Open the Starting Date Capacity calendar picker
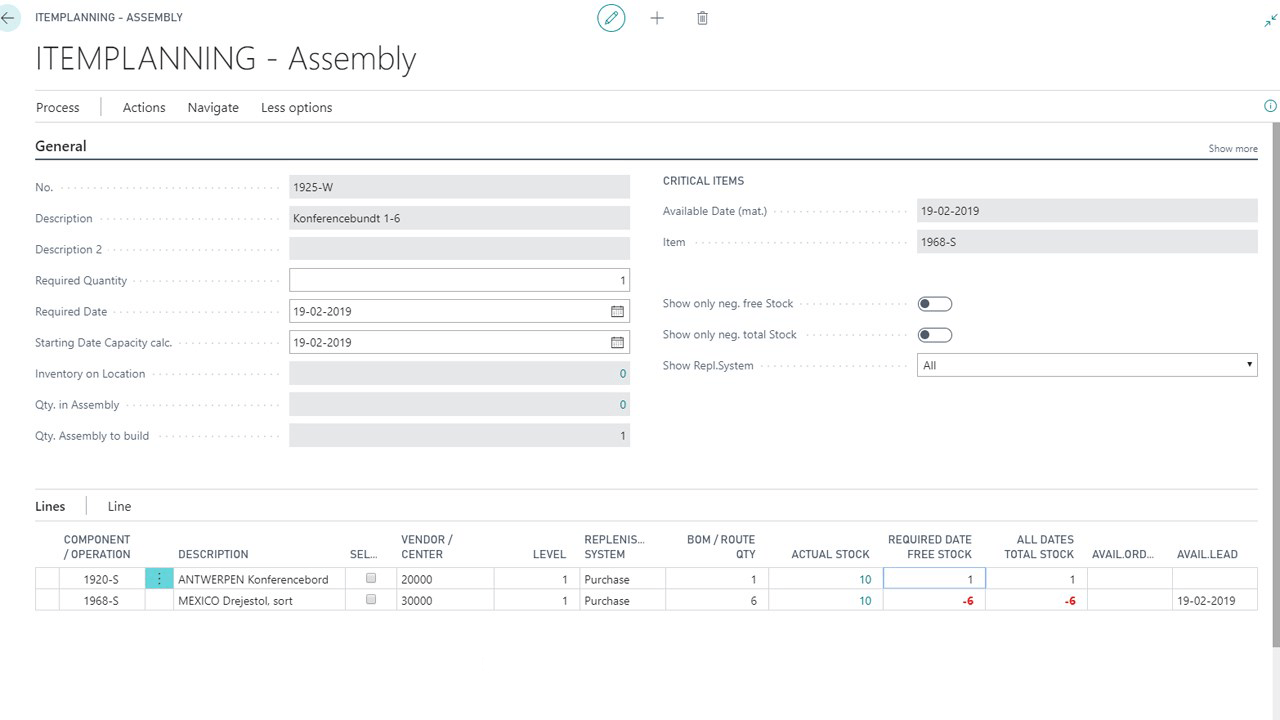The height and width of the screenshot is (720, 1280). click(617, 342)
